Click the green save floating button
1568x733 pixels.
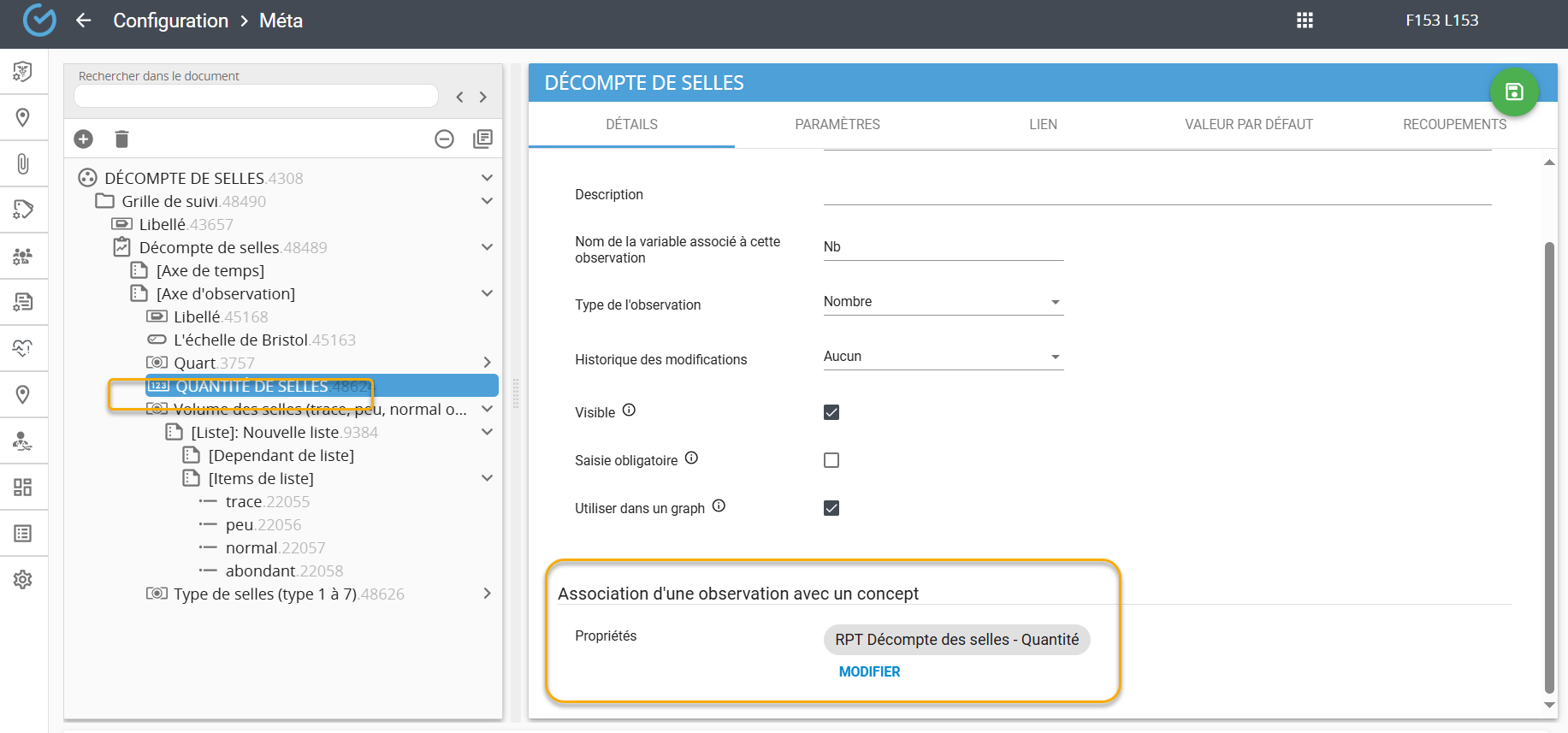pos(1513,92)
